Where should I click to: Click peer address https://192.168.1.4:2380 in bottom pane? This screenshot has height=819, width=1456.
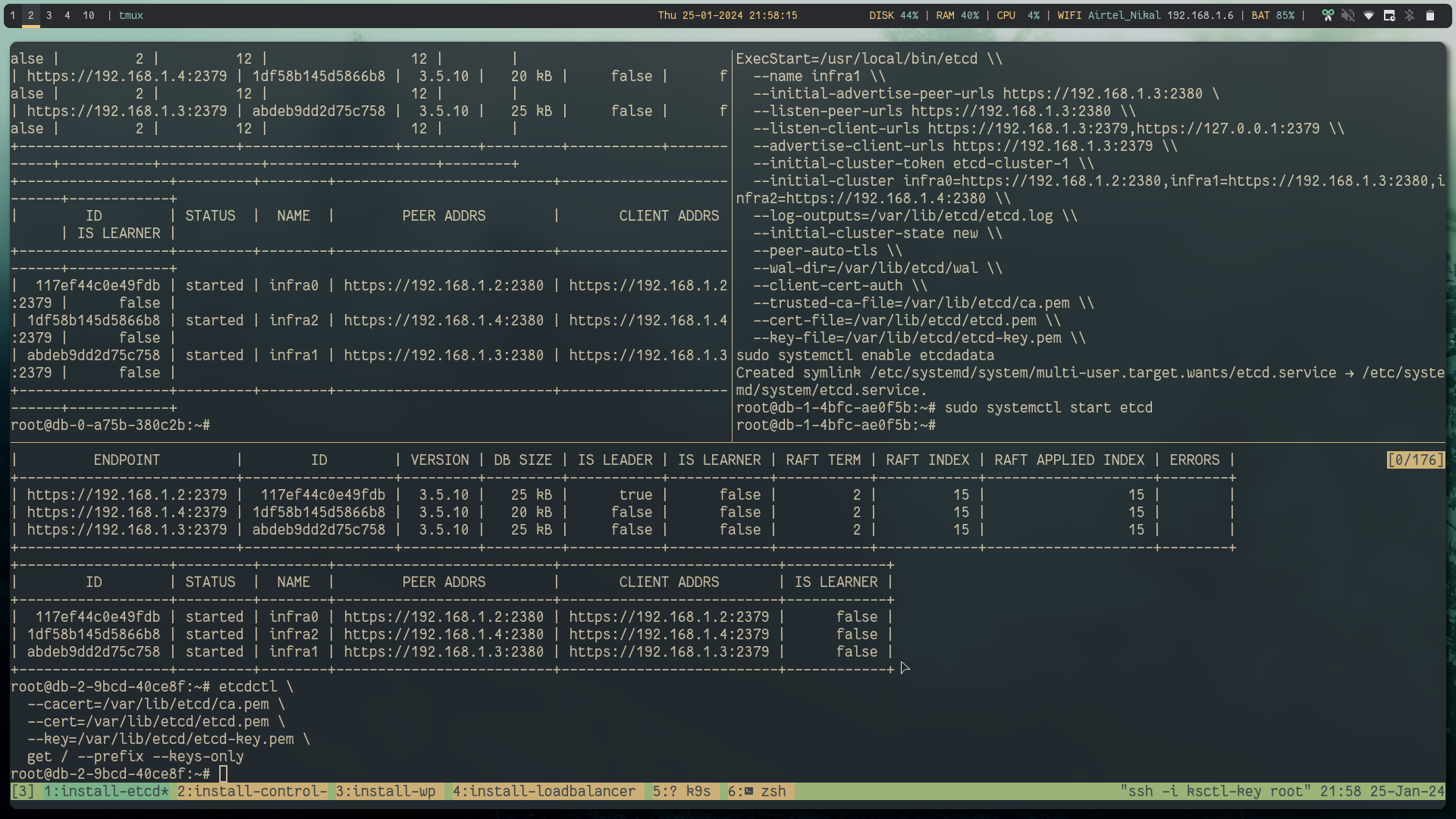pos(444,634)
